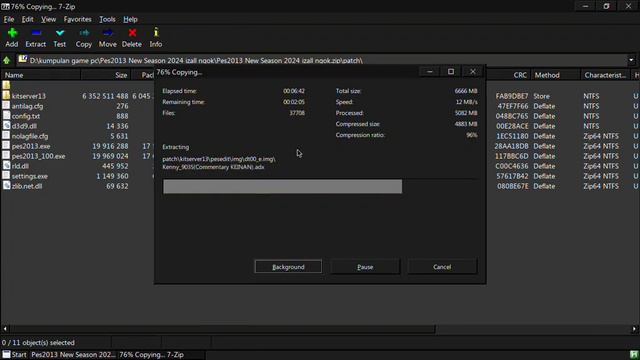Click the address path field
Screen dimensions: 640x360
coord(322,60)
